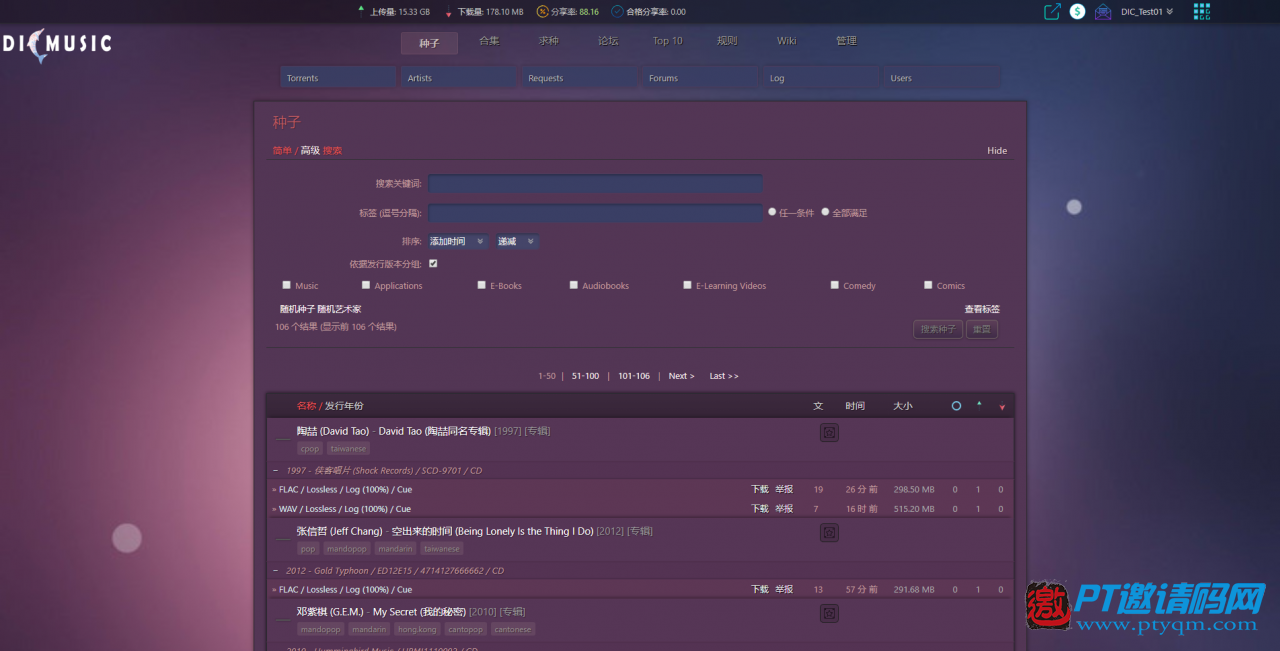Collapse the 2012 Gold Typhoon edition group
The height and width of the screenshot is (651, 1280).
[x=276, y=571]
